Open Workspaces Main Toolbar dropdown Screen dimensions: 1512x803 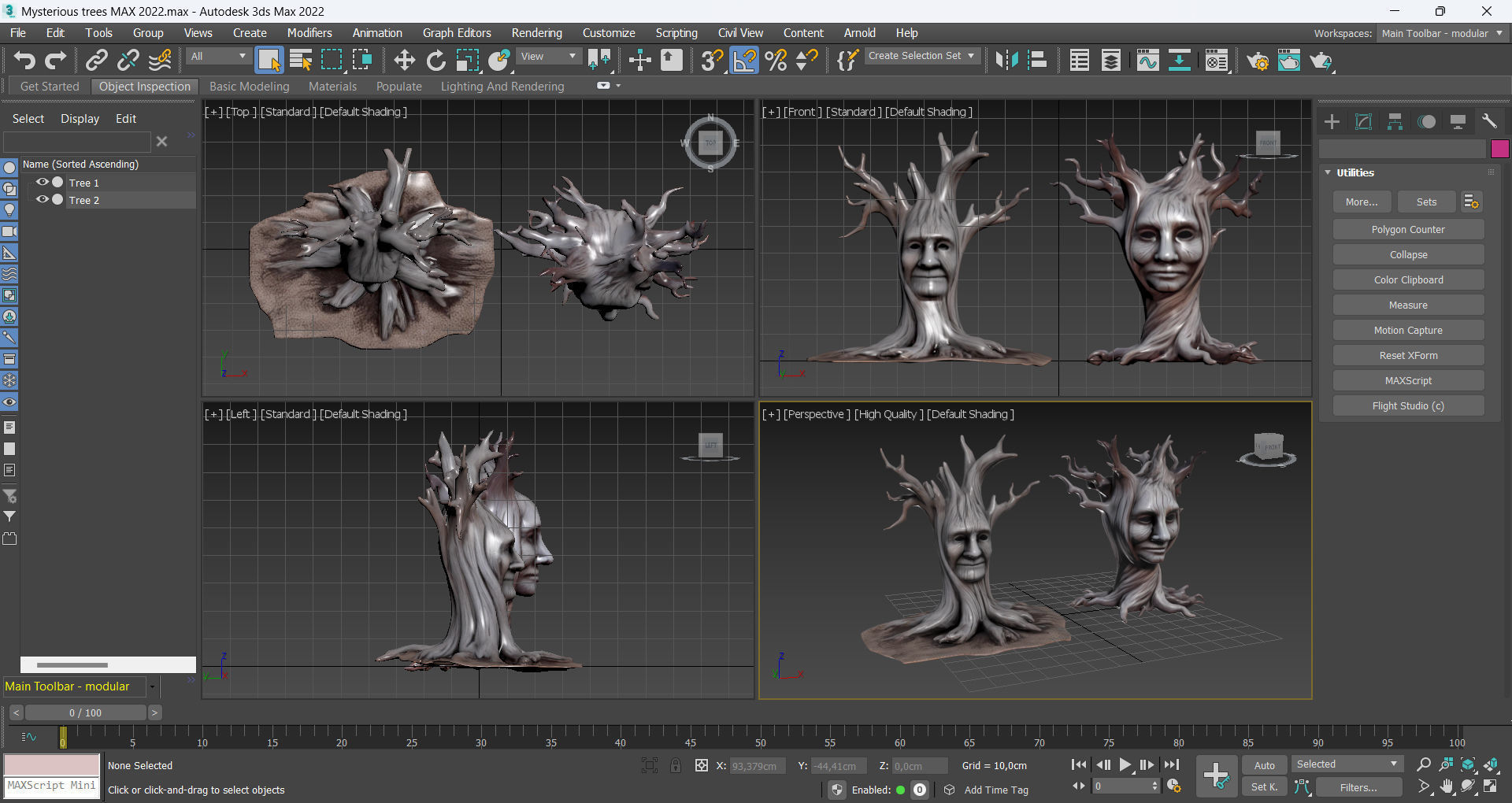pos(1442,34)
